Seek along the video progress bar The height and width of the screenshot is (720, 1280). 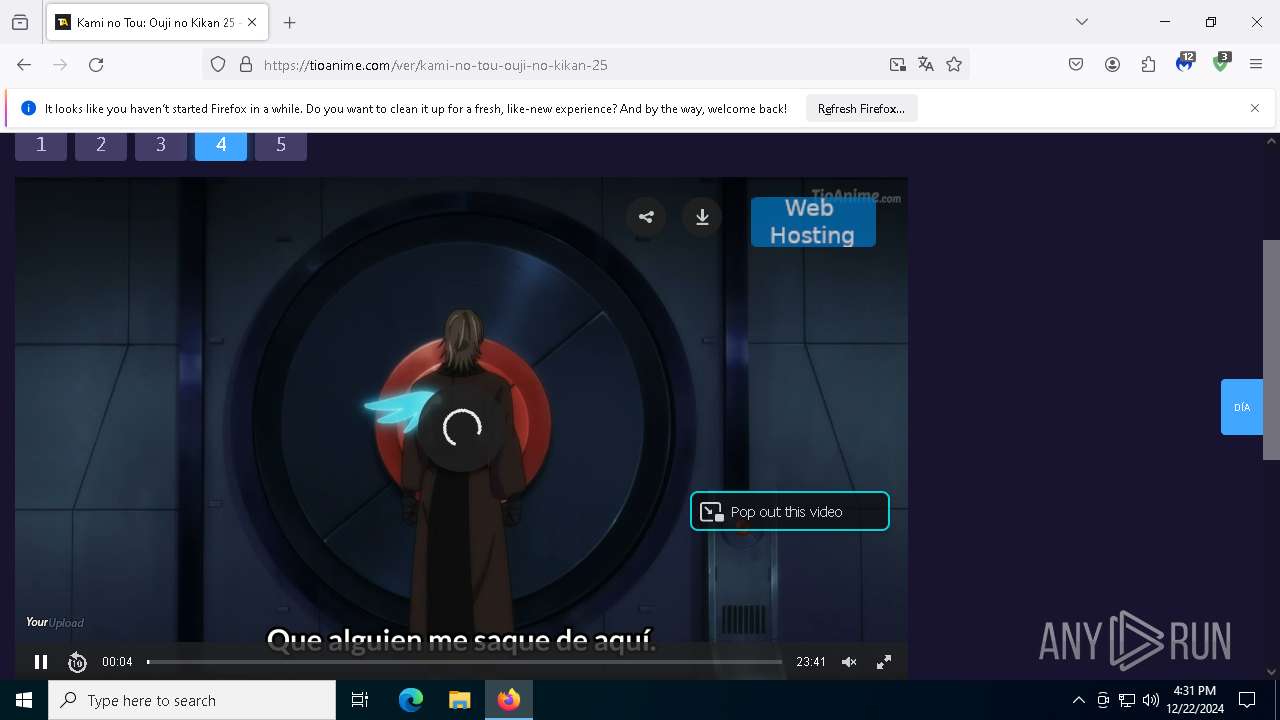click(464, 662)
